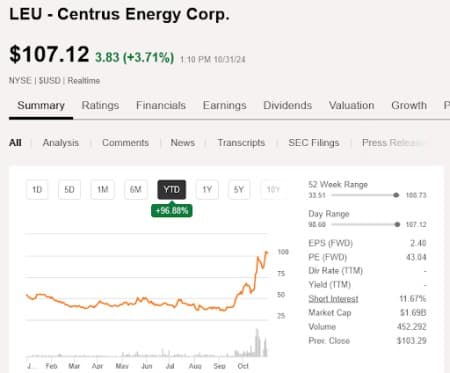Open the Summary tab

pos(41,105)
